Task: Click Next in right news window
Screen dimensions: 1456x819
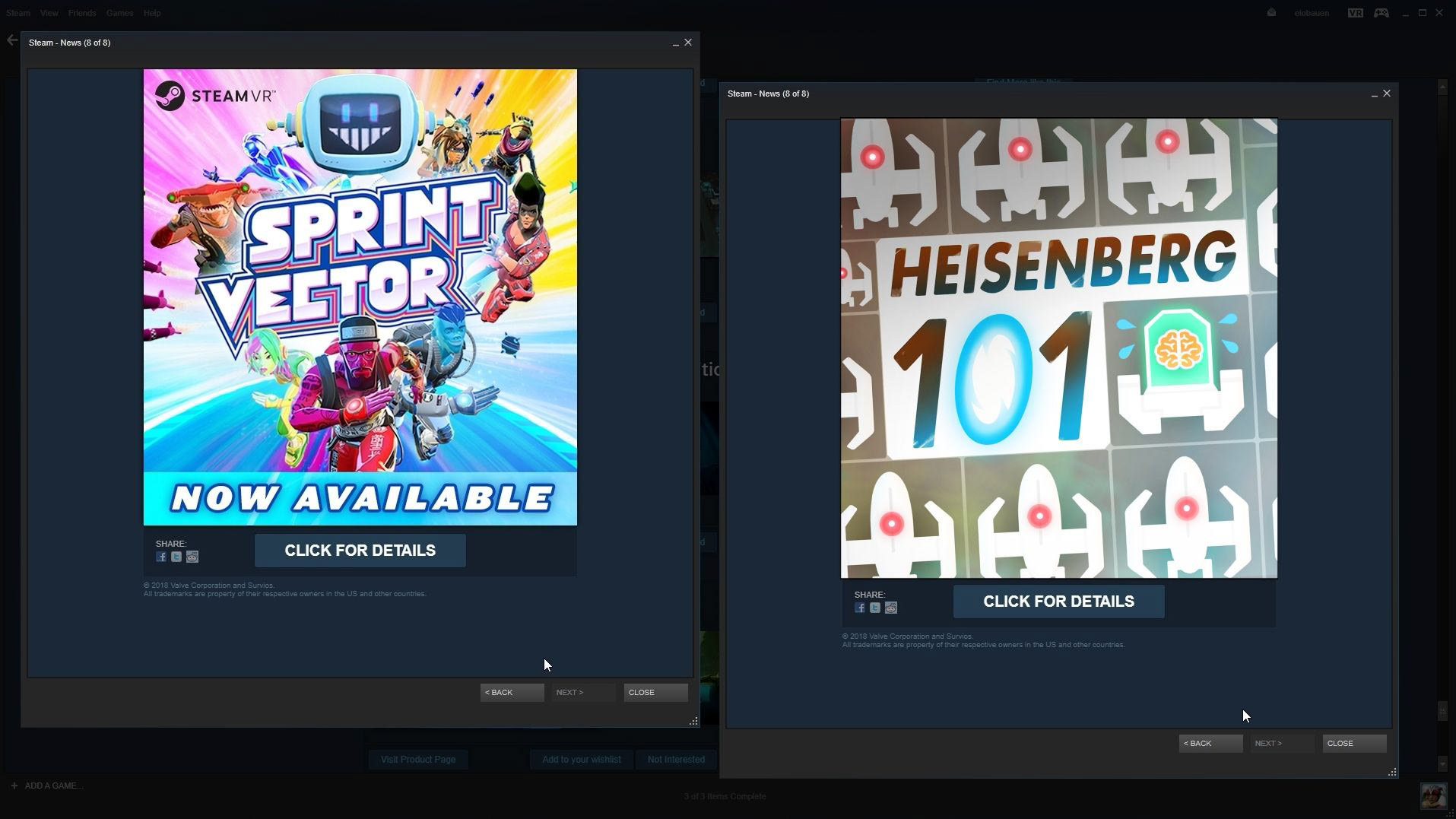Action: pyautogui.click(x=1283, y=744)
